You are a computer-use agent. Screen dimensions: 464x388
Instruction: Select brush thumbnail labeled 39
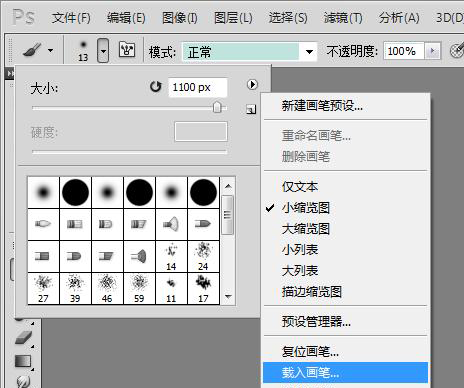click(x=75, y=289)
